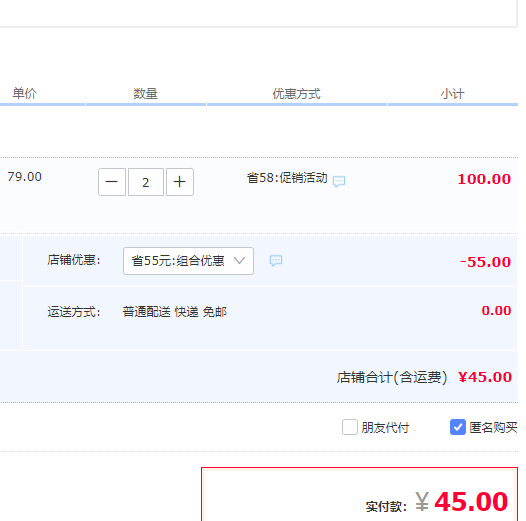526x521 pixels.
Task: Expand the 省55元:组合优惠 dropdown
Action: tap(188, 261)
